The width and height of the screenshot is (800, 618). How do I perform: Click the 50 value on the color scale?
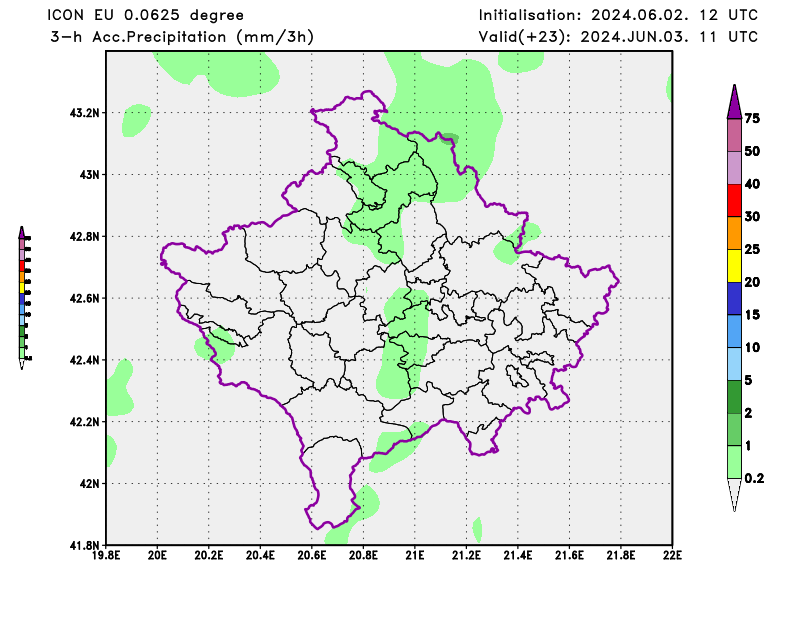pos(752,152)
